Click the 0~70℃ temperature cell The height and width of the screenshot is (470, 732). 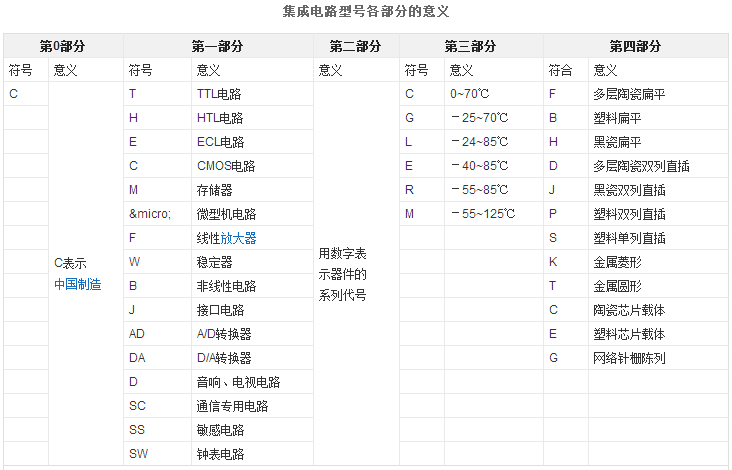(x=494, y=94)
